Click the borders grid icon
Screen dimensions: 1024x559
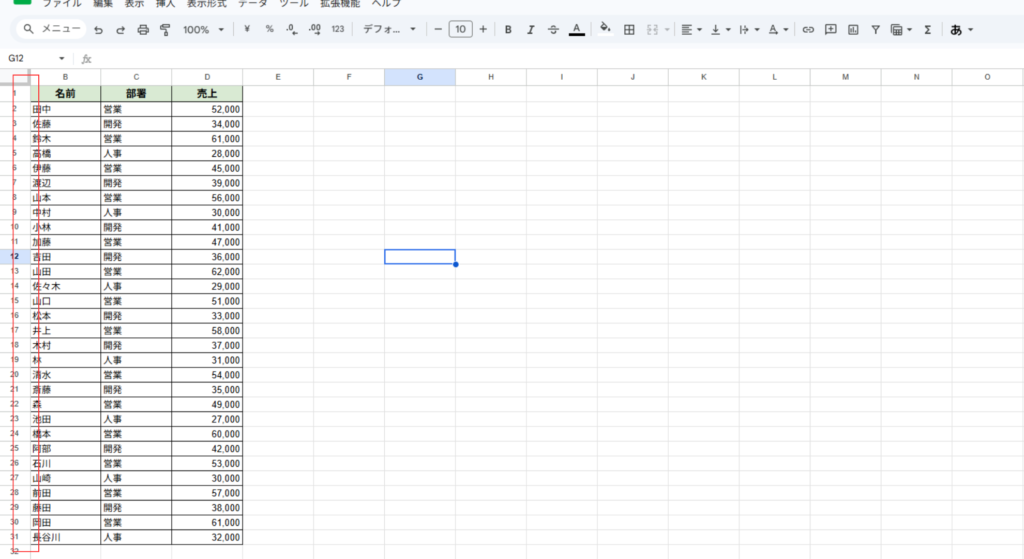click(x=629, y=30)
